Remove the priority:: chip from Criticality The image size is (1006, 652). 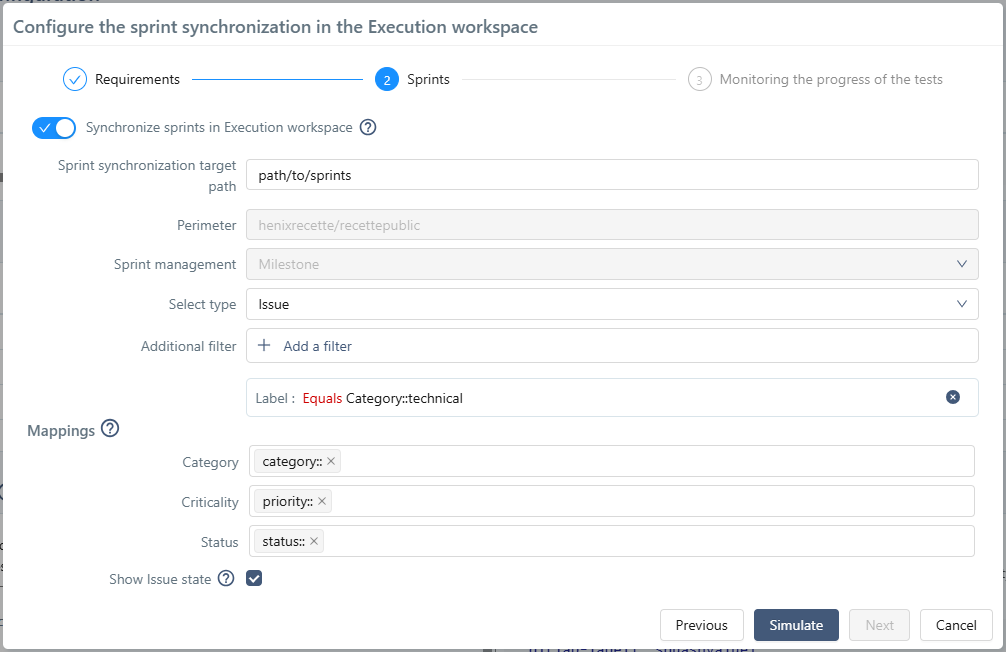[x=322, y=501]
